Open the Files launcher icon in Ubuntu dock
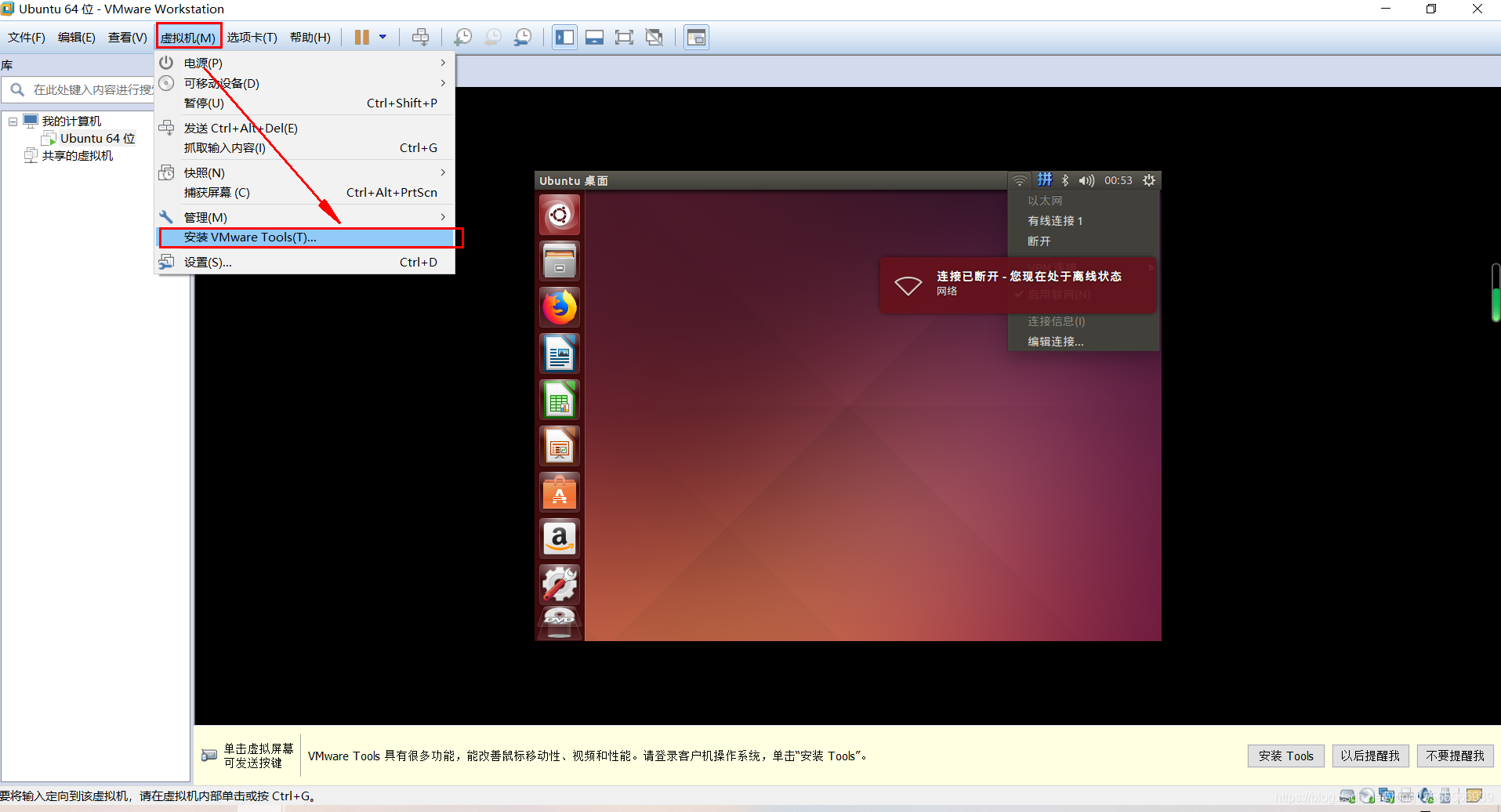 560,260
